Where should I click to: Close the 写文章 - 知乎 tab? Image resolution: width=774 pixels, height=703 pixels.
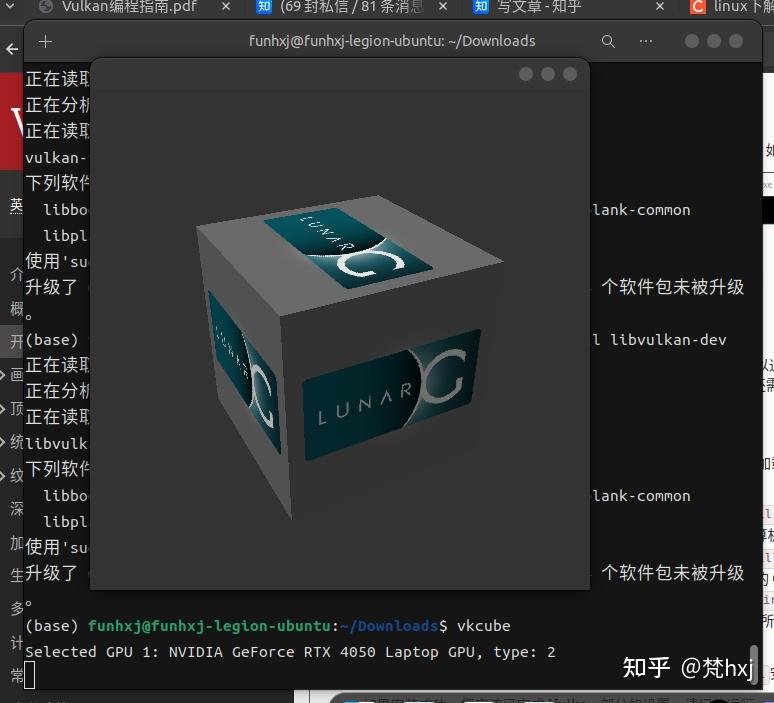[660, 6]
